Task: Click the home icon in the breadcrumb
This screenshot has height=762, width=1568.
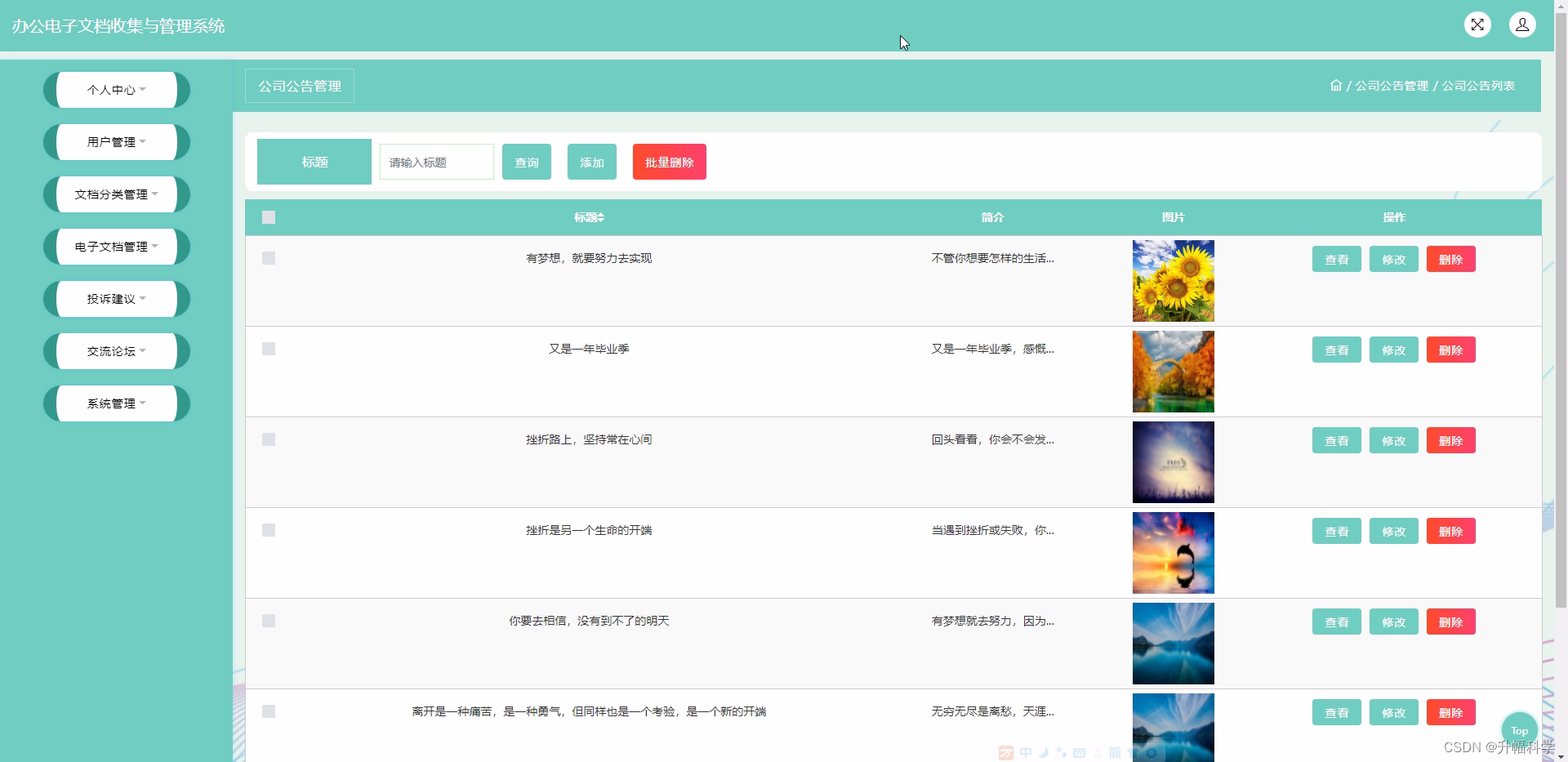Action: pos(1335,85)
